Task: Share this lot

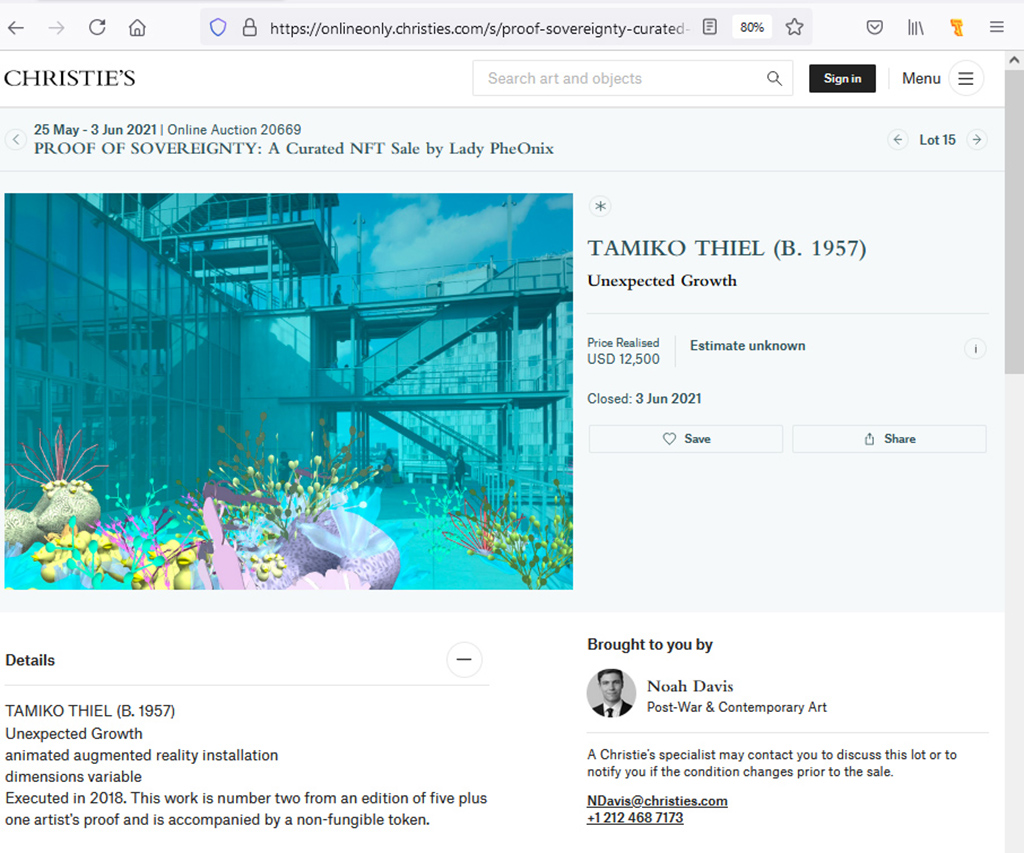Action: (x=889, y=439)
